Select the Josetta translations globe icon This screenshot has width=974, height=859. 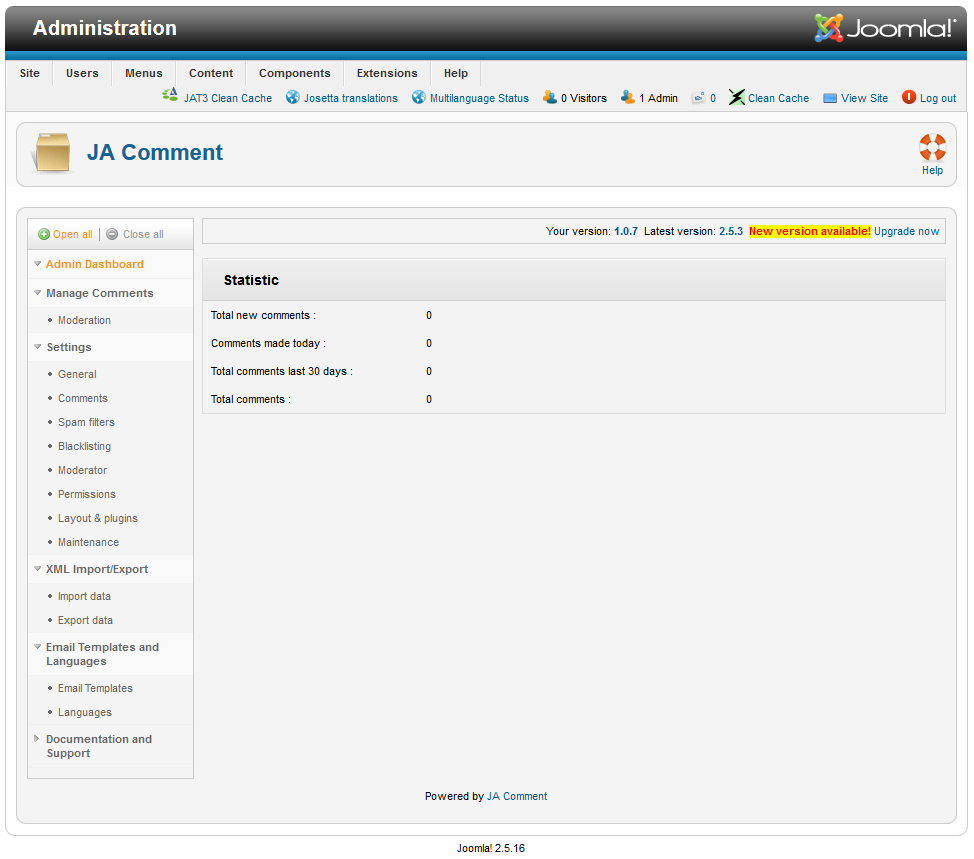pyautogui.click(x=292, y=97)
